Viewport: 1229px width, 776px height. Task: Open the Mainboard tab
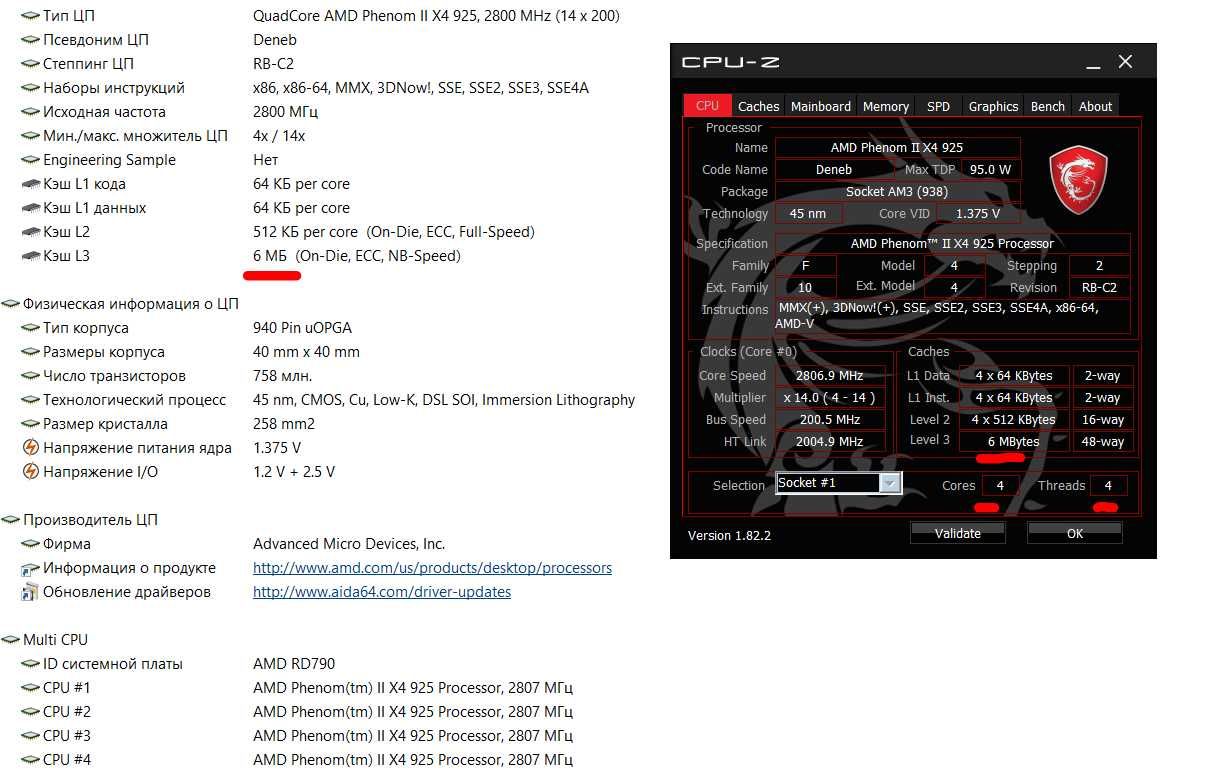click(821, 106)
